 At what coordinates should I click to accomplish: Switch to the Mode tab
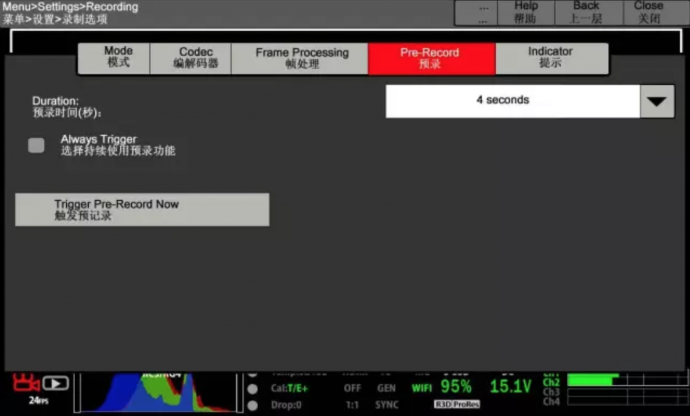pyautogui.click(x=118, y=58)
